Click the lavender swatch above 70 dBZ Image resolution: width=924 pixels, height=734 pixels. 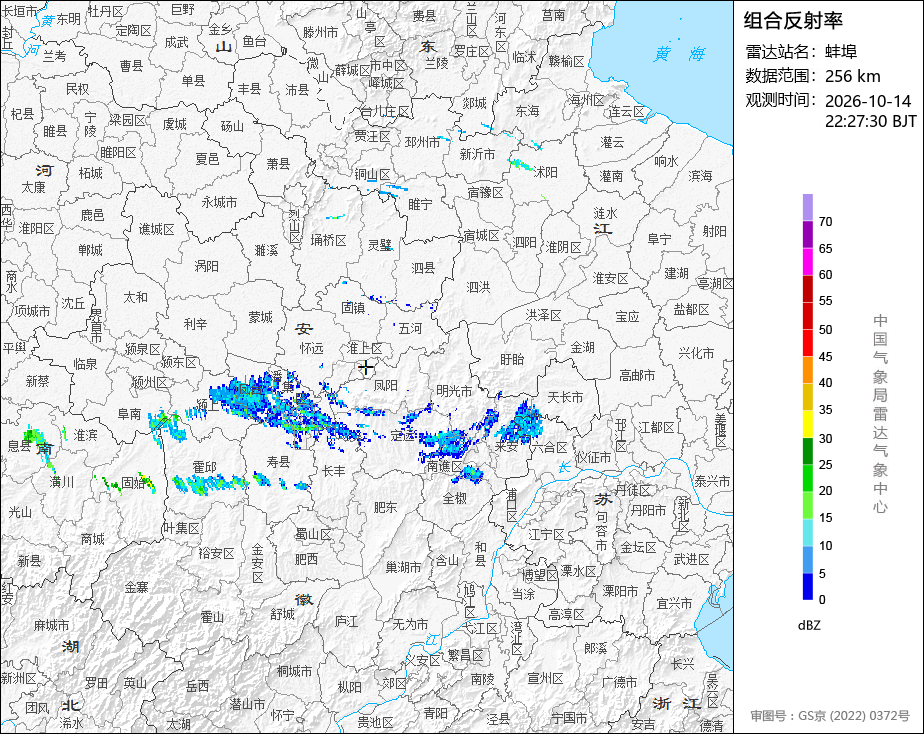pos(807,207)
